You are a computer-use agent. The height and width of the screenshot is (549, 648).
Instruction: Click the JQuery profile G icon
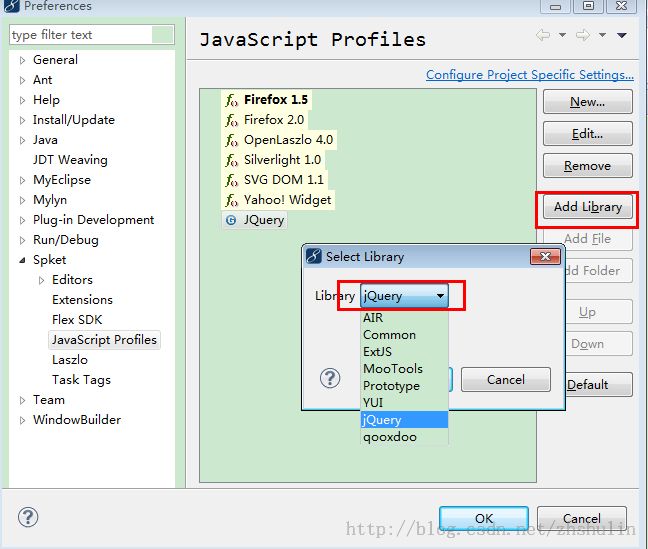[231, 220]
